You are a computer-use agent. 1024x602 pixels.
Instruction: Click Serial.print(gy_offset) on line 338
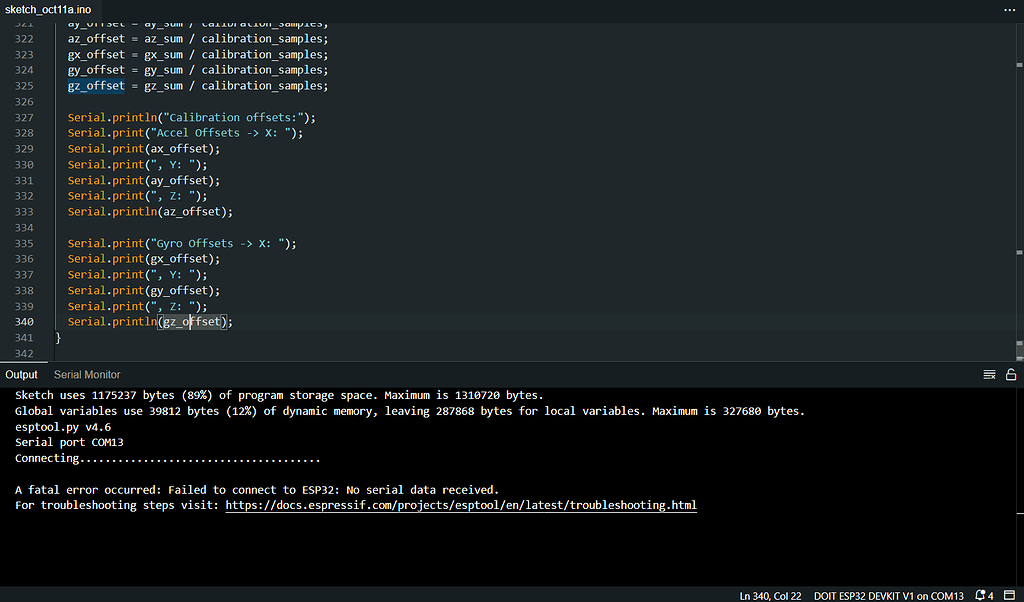pyautogui.click(x=144, y=291)
